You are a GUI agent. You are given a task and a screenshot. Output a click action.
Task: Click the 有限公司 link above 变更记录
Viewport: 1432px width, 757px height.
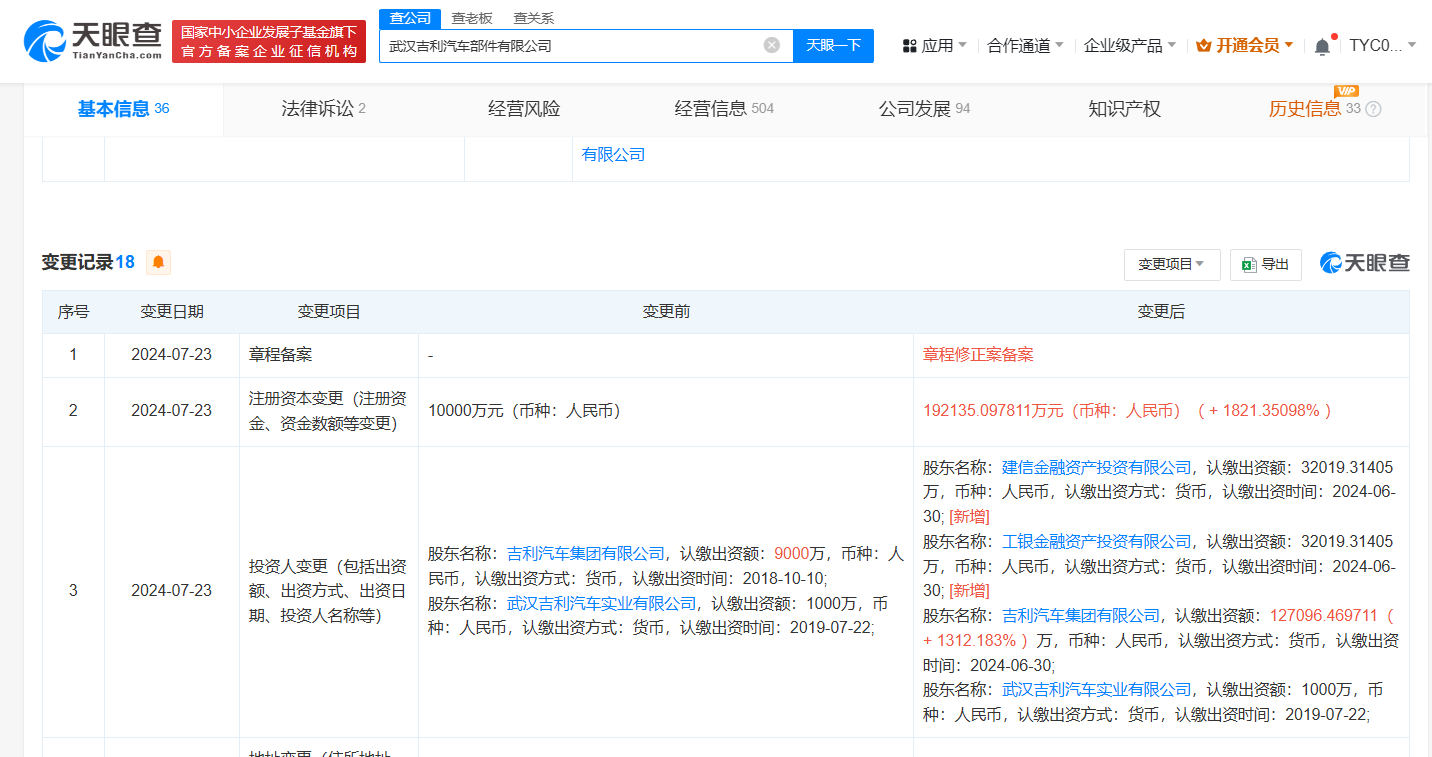tap(614, 155)
